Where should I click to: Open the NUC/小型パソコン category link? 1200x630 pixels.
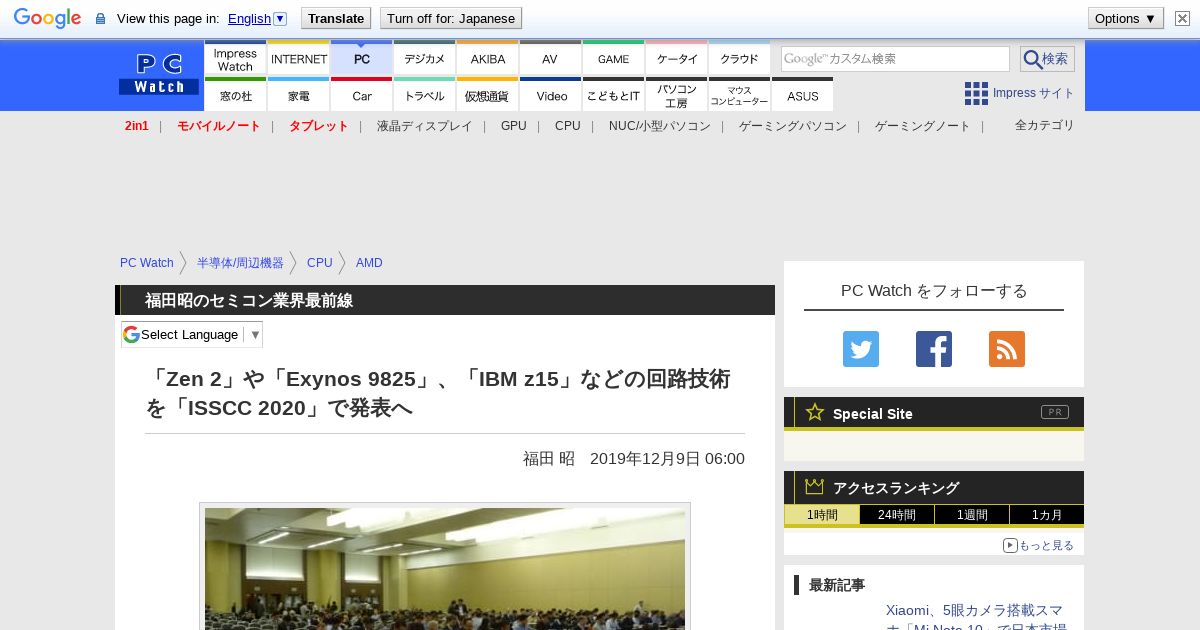660,126
